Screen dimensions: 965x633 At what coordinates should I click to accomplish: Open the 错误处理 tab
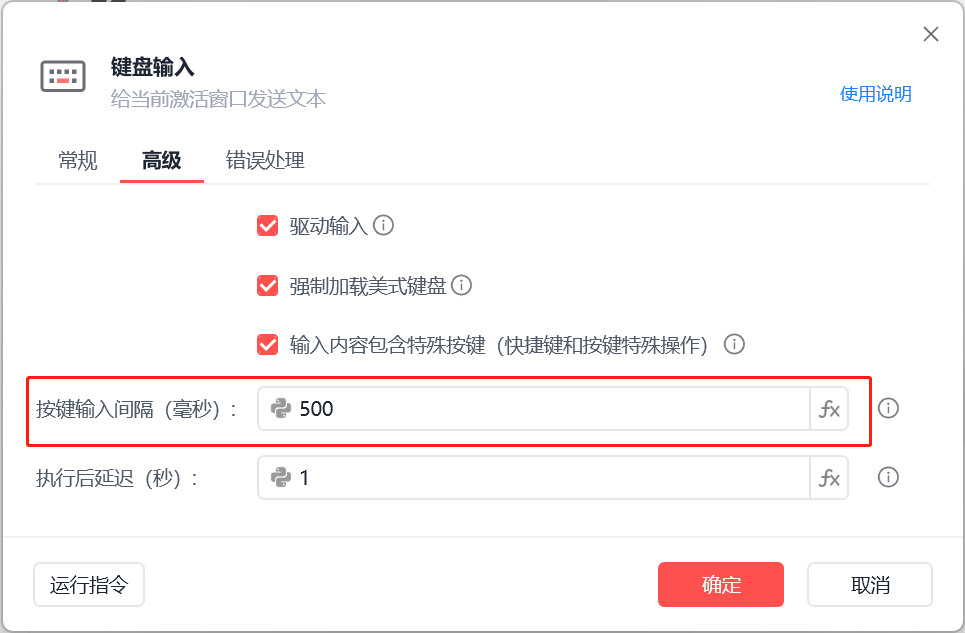coord(265,160)
